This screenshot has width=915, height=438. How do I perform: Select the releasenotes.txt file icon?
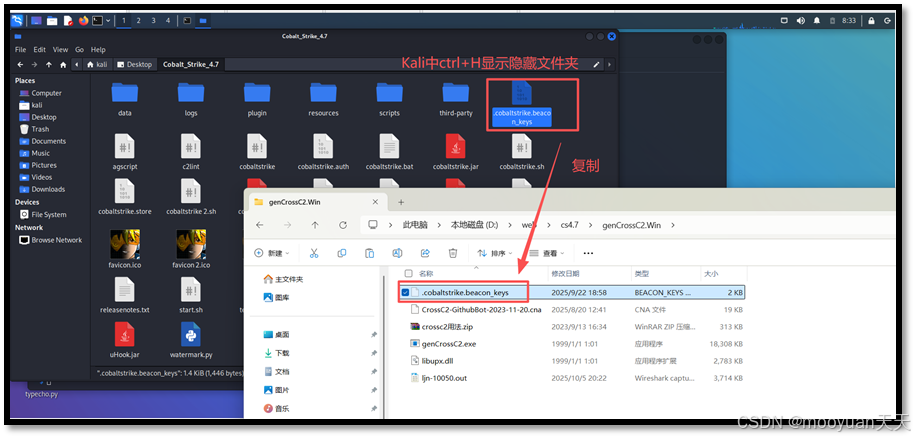click(x=124, y=289)
